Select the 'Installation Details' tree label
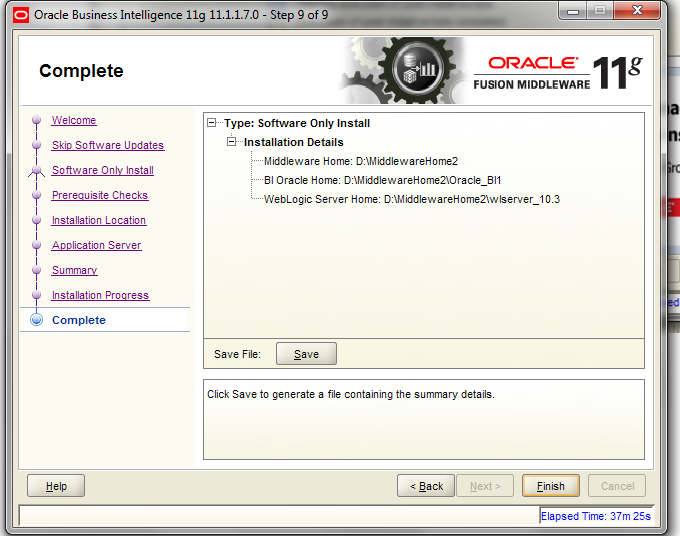 (294, 142)
